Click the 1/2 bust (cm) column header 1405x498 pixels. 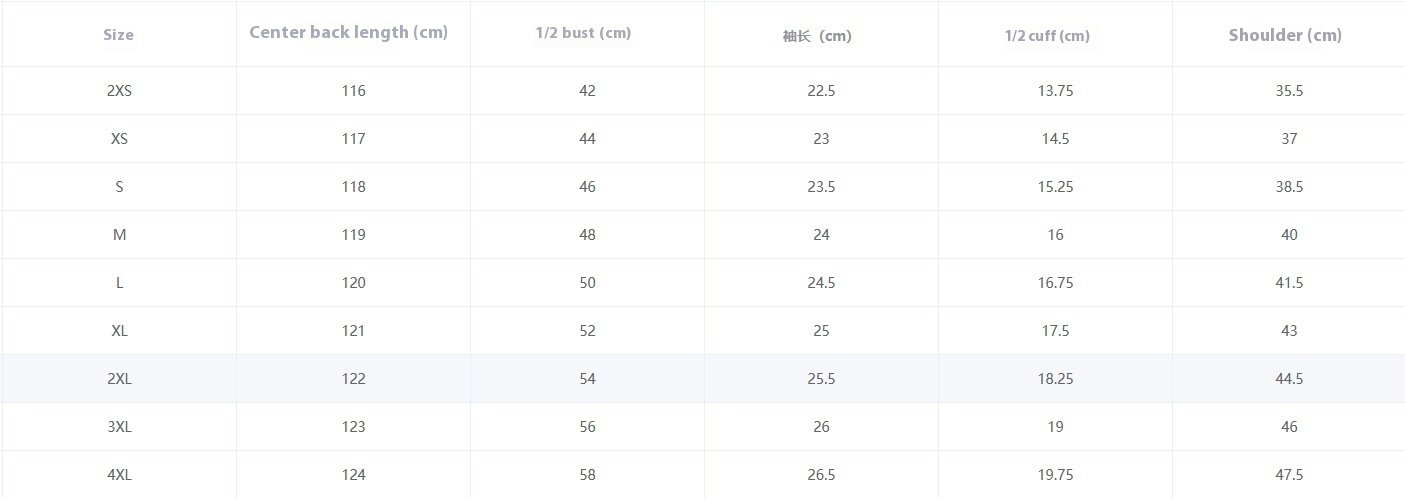pyautogui.click(x=584, y=33)
